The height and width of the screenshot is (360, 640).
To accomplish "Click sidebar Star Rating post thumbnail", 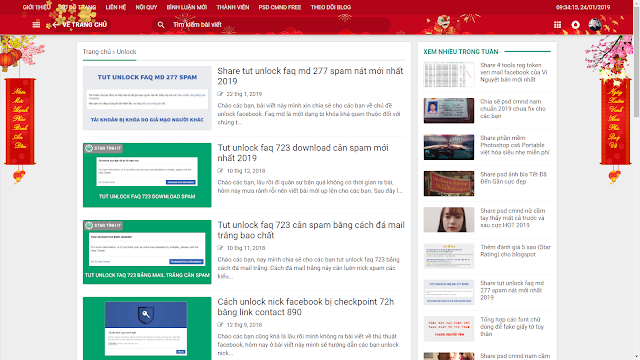I will coord(449,256).
